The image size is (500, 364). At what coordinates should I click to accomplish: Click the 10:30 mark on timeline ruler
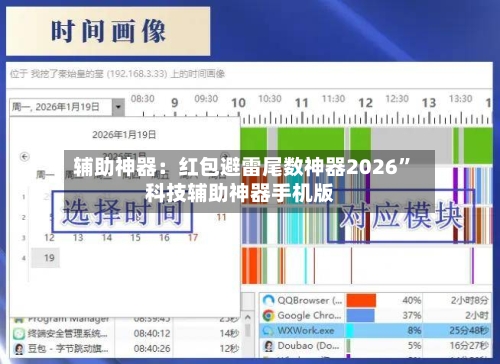tap(270, 99)
